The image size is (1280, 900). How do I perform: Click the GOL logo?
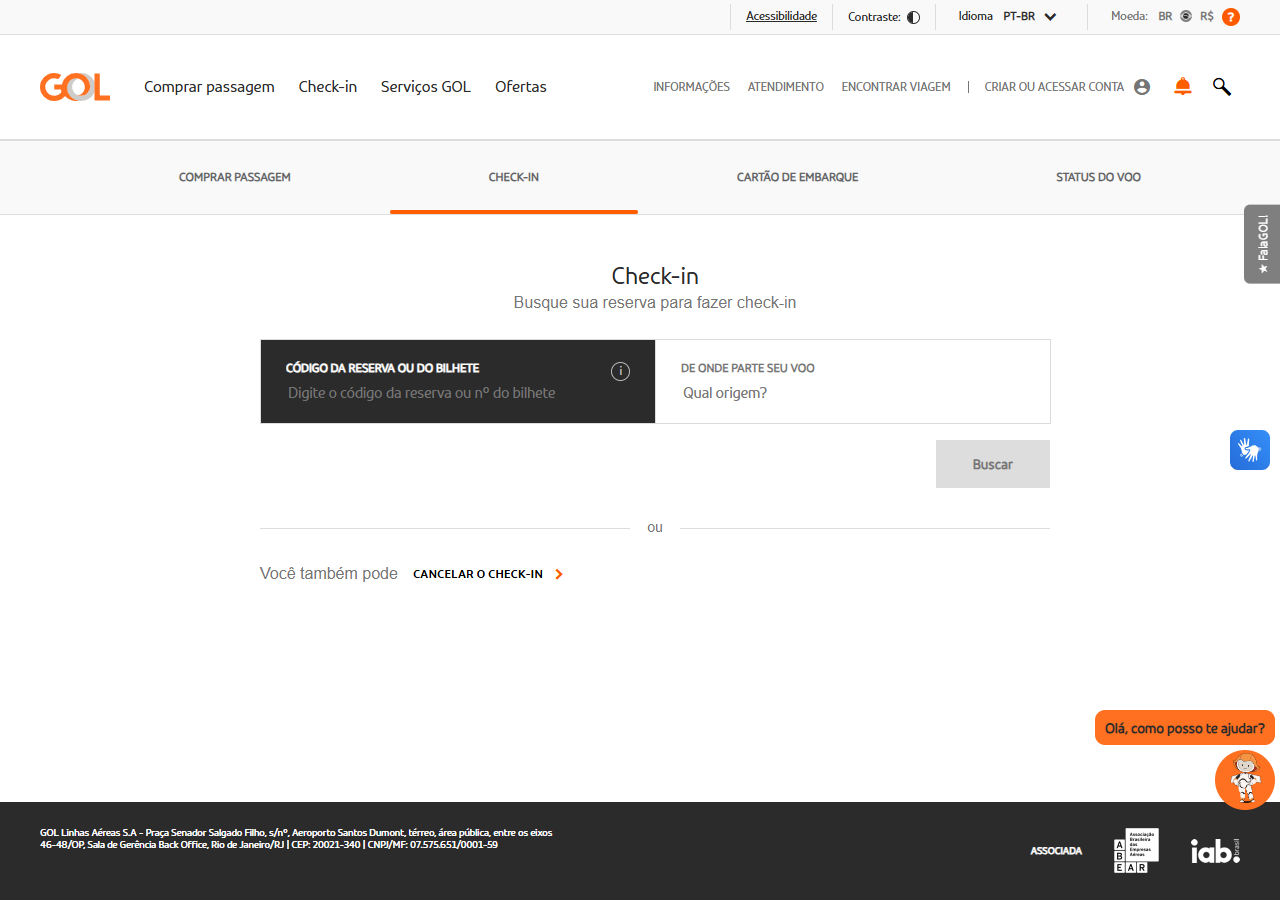click(x=75, y=87)
